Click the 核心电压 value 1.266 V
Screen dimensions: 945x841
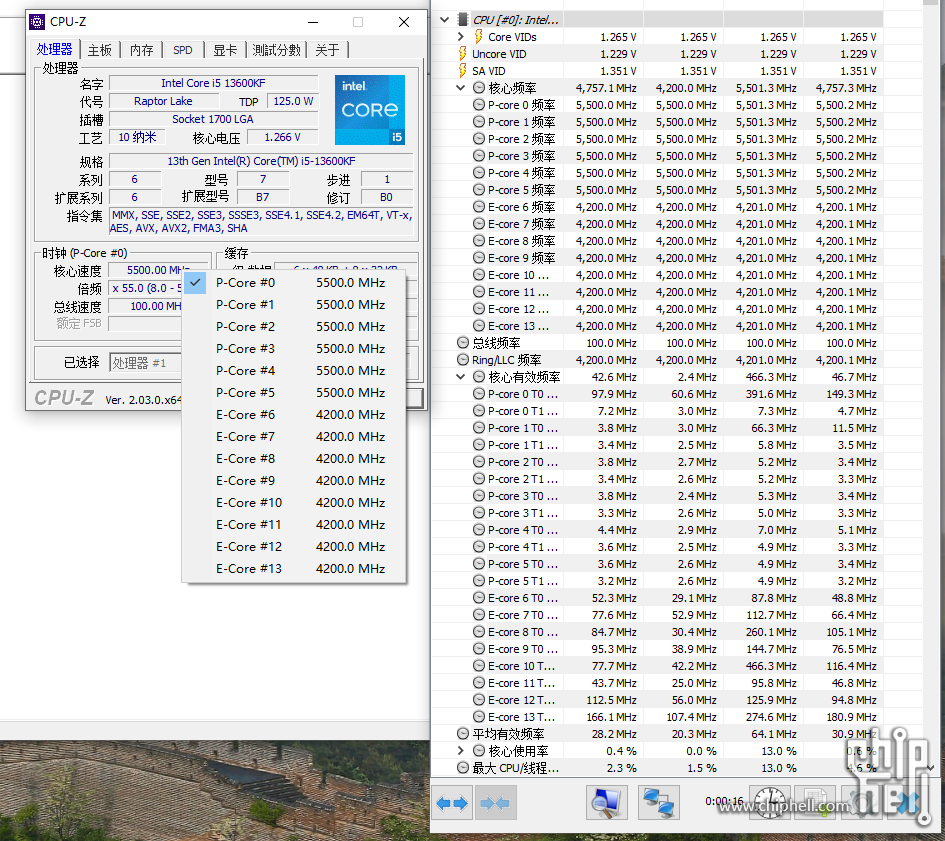283,137
